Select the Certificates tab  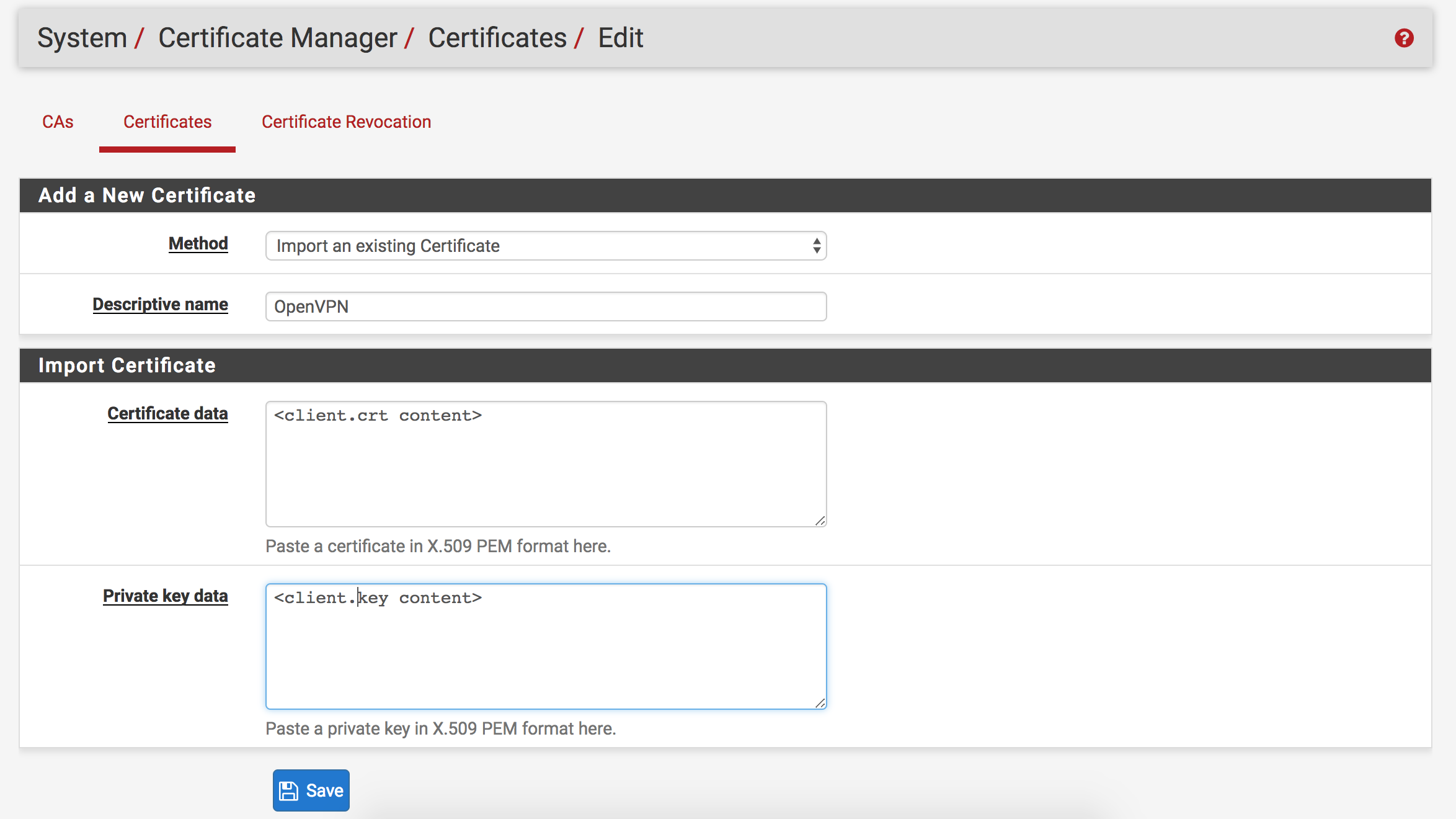(167, 122)
